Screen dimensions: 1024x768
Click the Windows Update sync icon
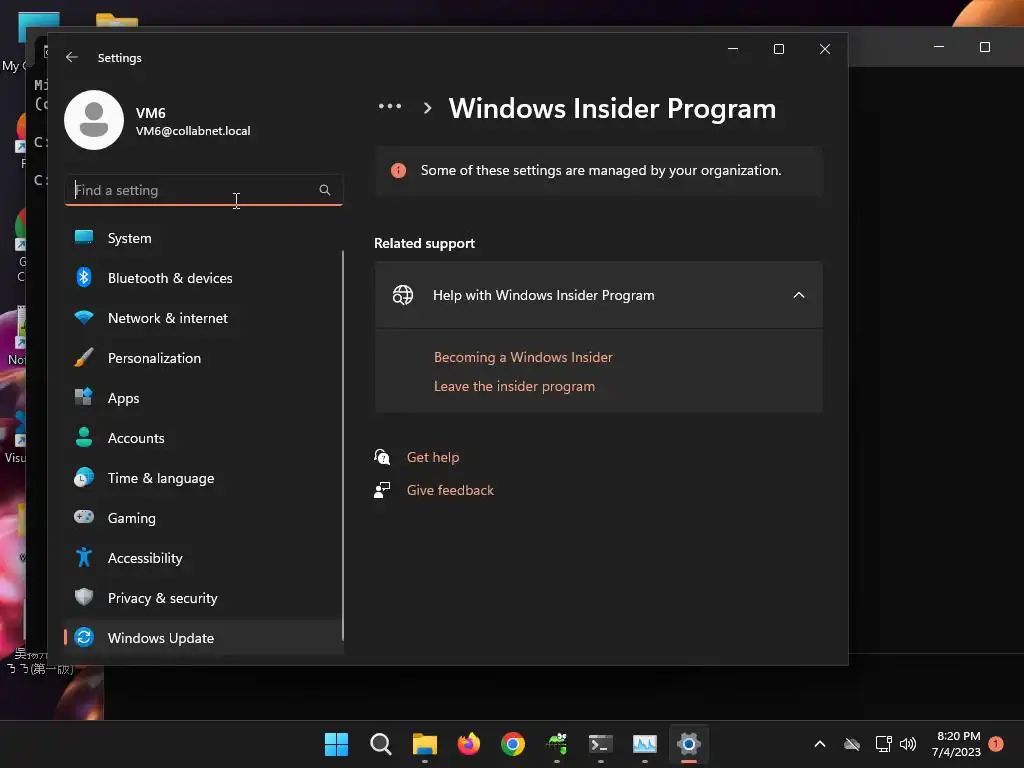coord(84,637)
